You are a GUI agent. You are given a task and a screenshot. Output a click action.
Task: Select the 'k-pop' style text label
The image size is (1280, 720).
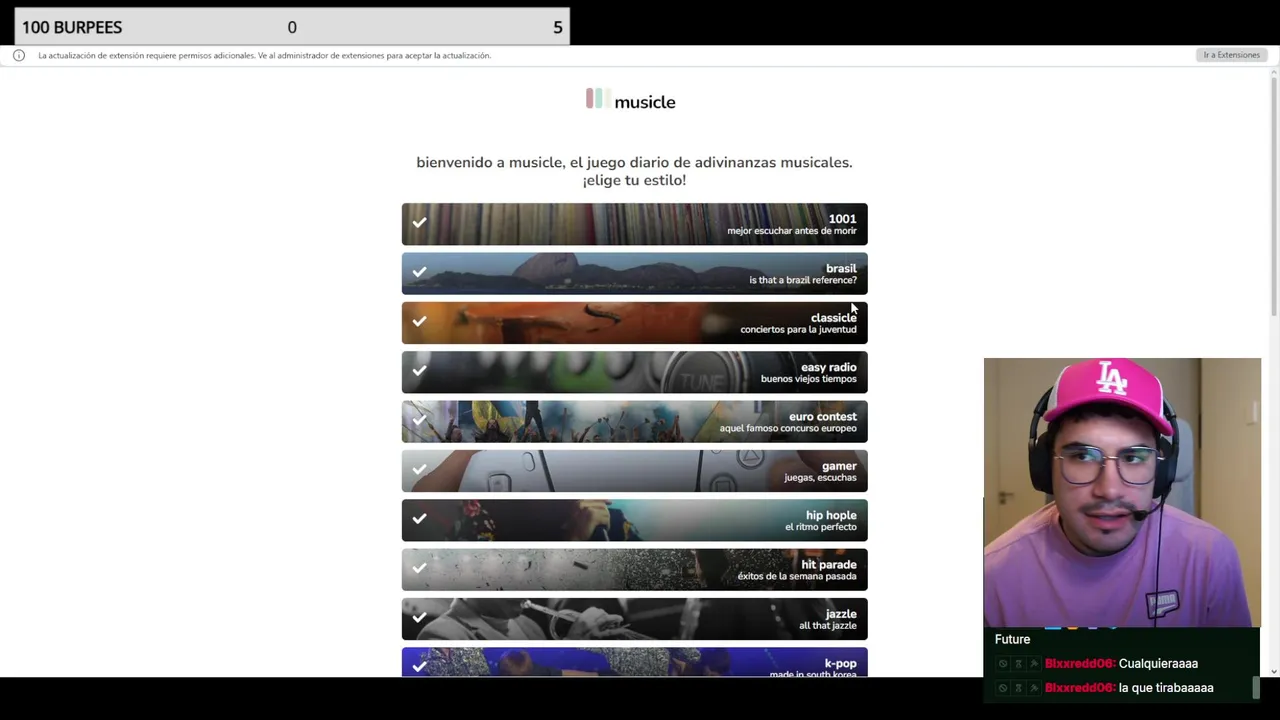coord(841,663)
